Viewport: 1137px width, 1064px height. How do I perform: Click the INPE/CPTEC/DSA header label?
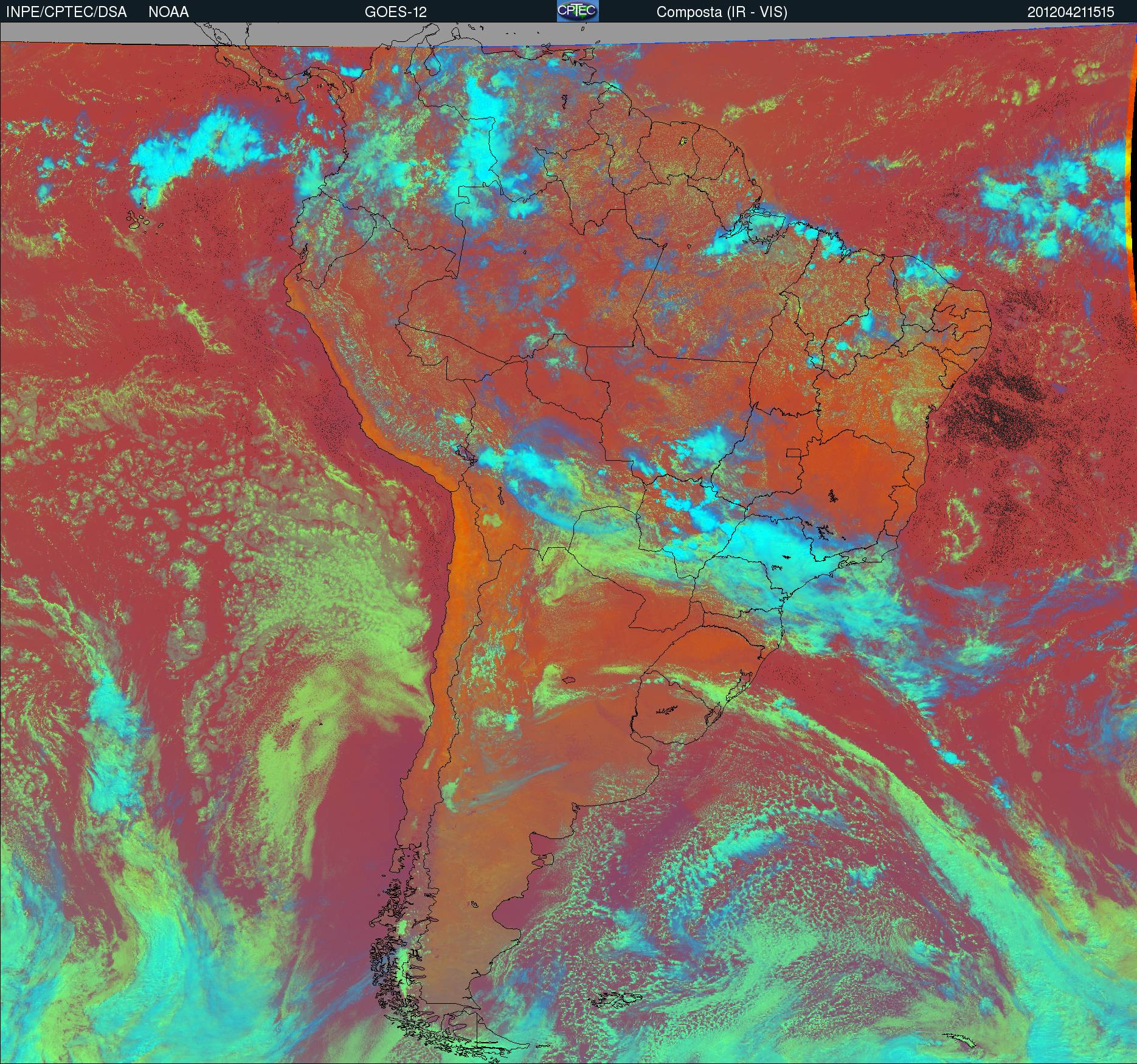click(x=66, y=12)
